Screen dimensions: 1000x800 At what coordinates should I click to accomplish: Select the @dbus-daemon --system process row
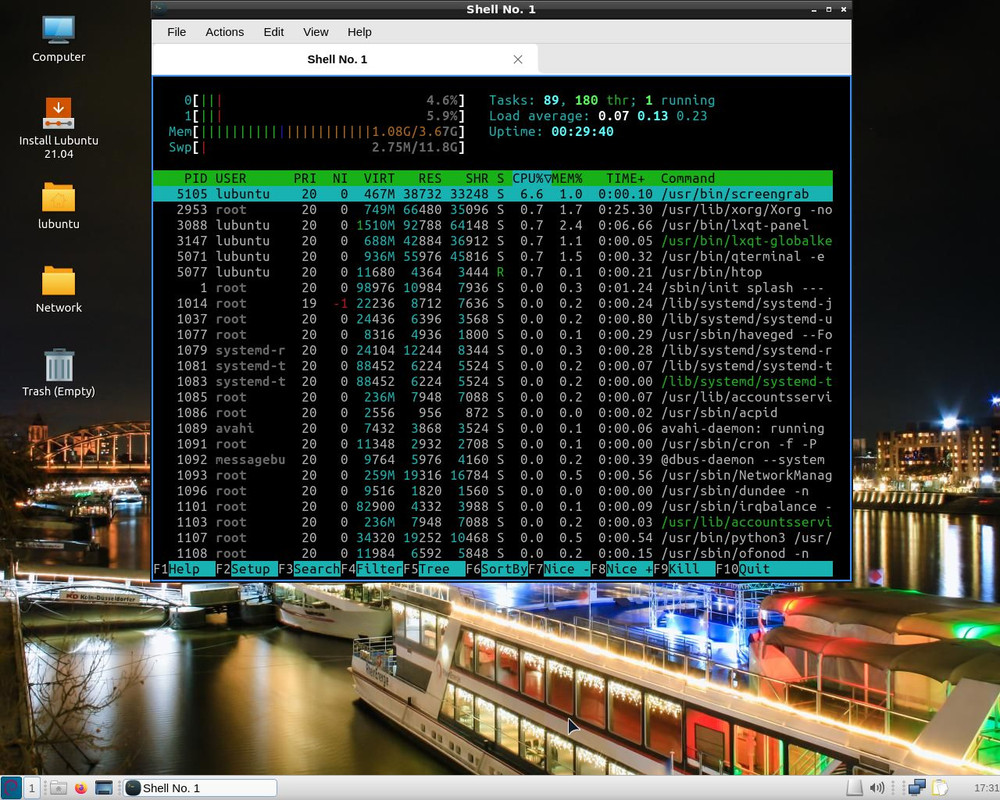492,460
